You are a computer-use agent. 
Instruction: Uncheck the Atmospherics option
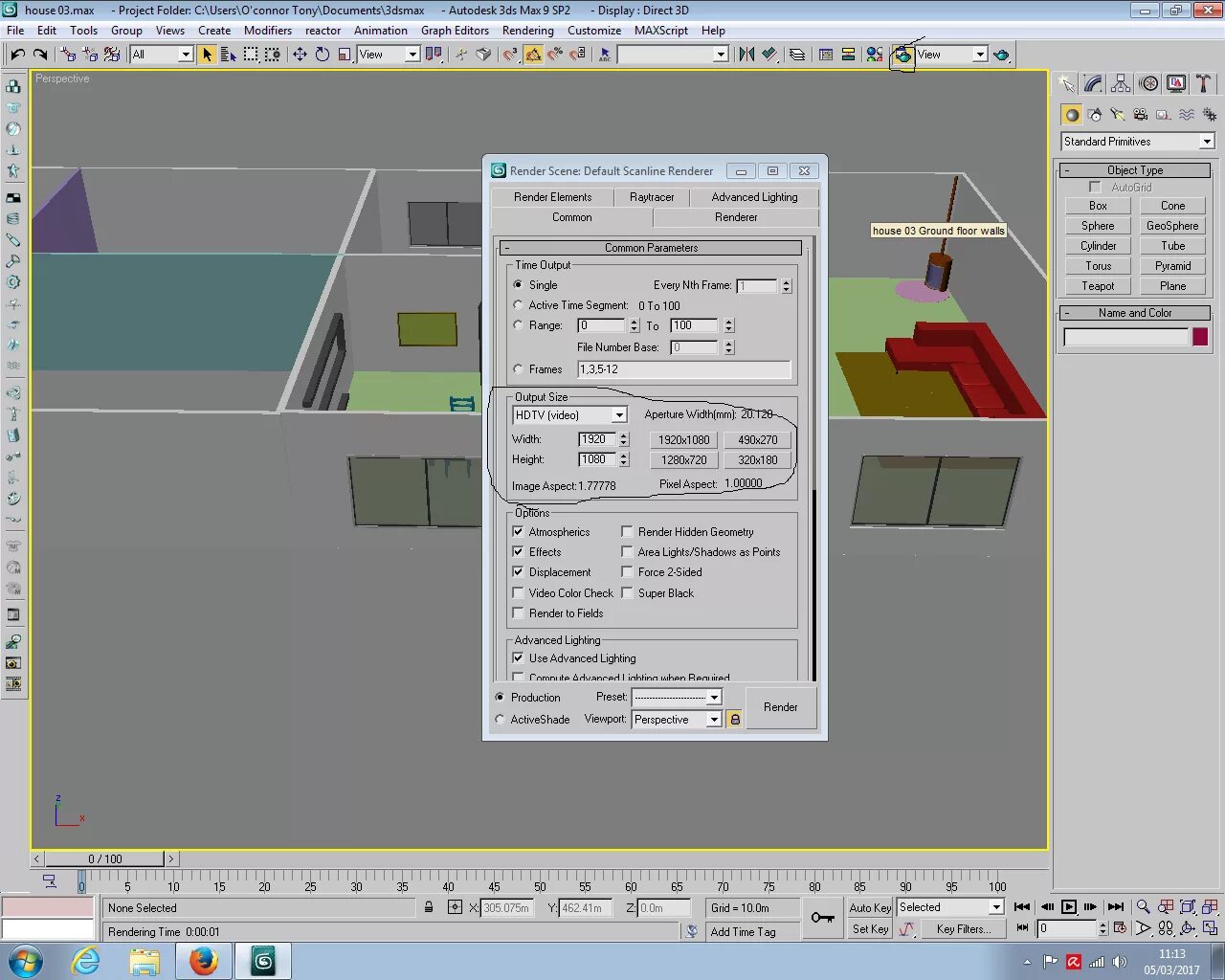click(519, 532)
